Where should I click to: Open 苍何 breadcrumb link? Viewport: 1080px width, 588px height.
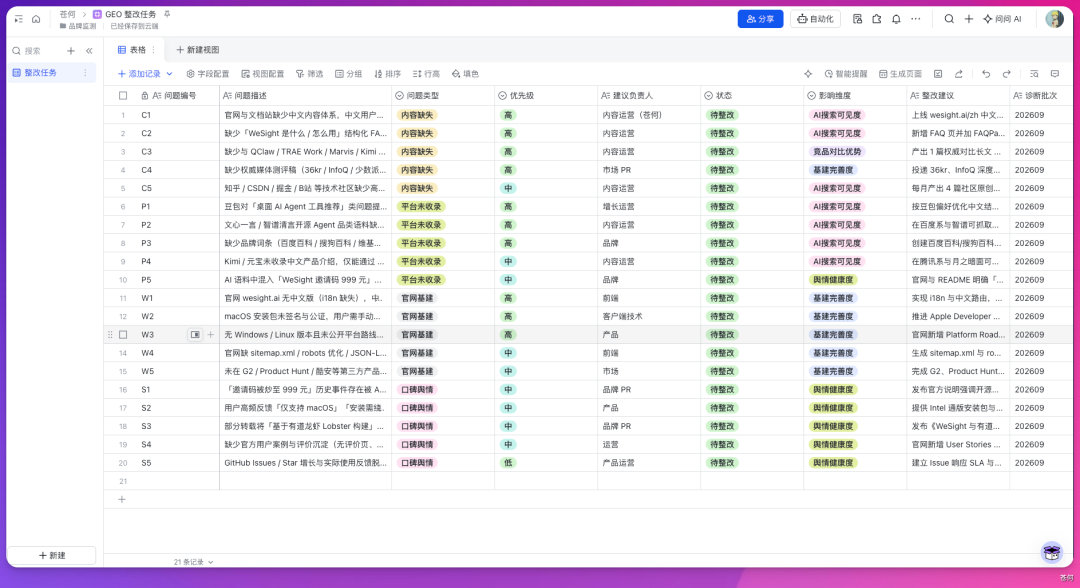[68, 14]
